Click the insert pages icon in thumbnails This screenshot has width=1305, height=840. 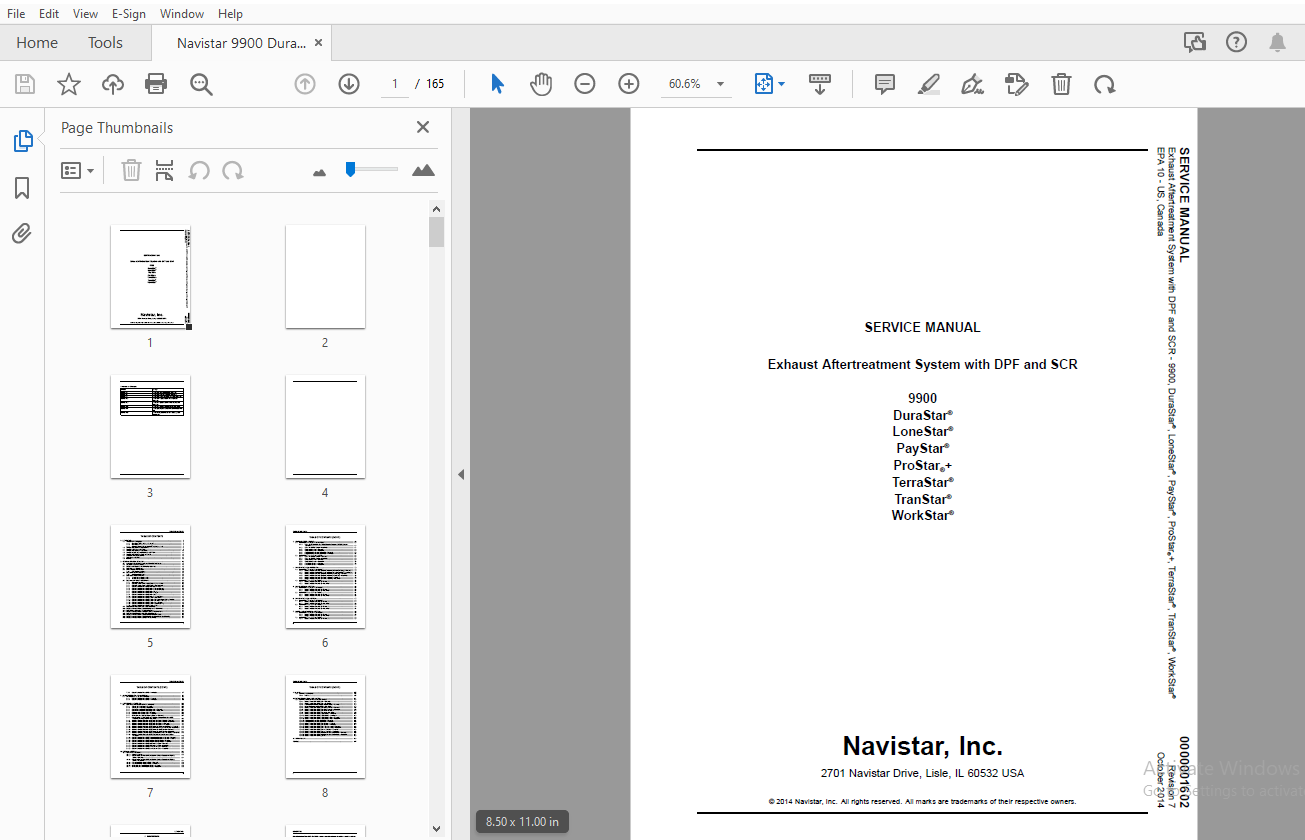(165, 171)
